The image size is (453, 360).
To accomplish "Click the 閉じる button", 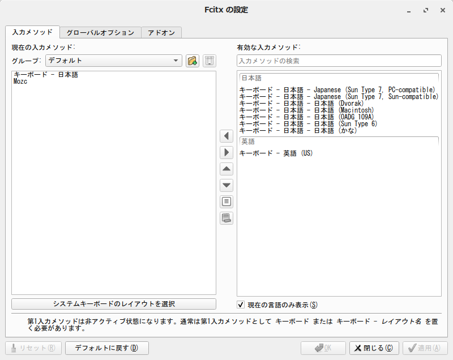I will coord(374,348).
